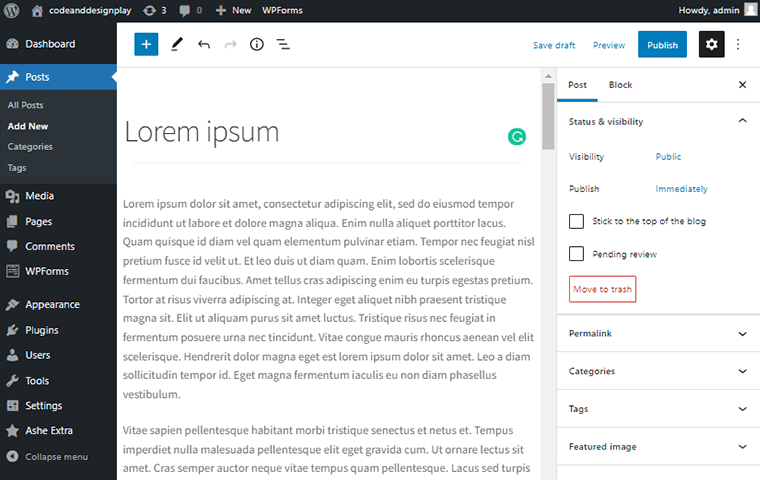Expand the Permalink panel
Image resolution: width=760 pixels, height=480 pixels.
[x=658, y=334]
